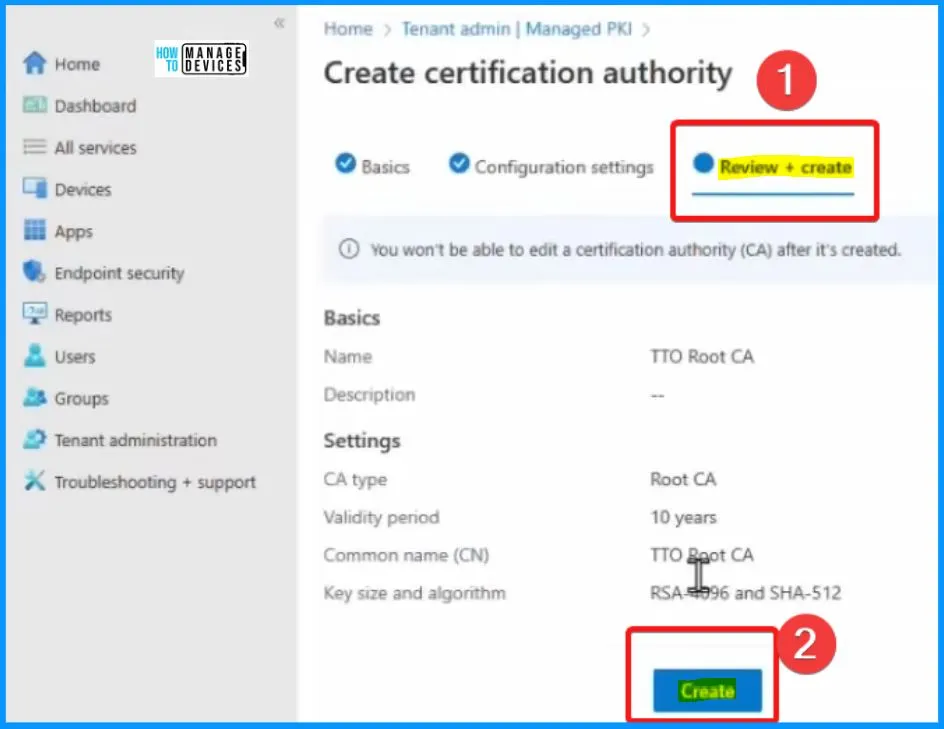Click the Troubleshooting + support wrench icon
The height and width of the screenshot is (729, 944).
point(34,481)
